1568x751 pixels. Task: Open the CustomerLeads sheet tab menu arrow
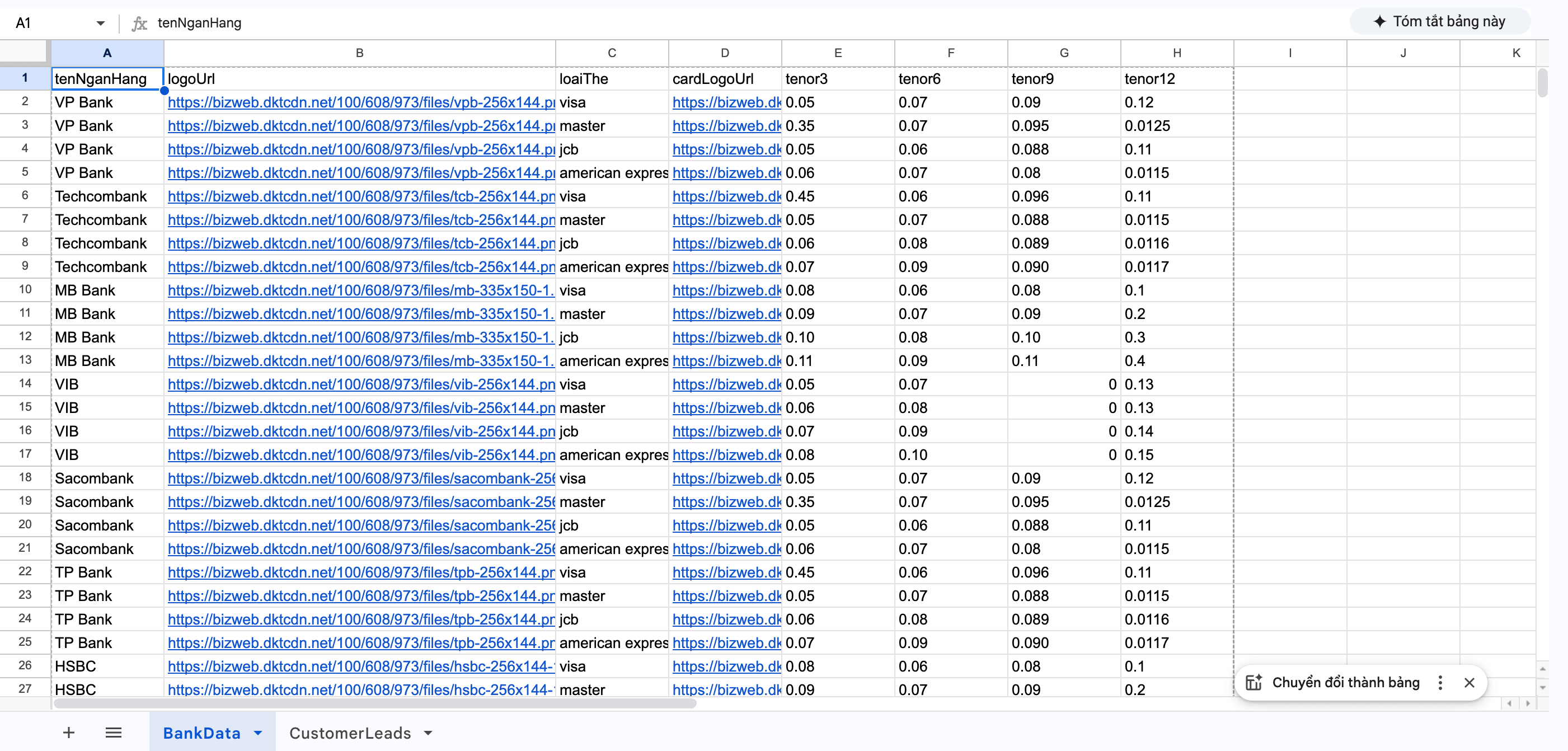[428, 733]
